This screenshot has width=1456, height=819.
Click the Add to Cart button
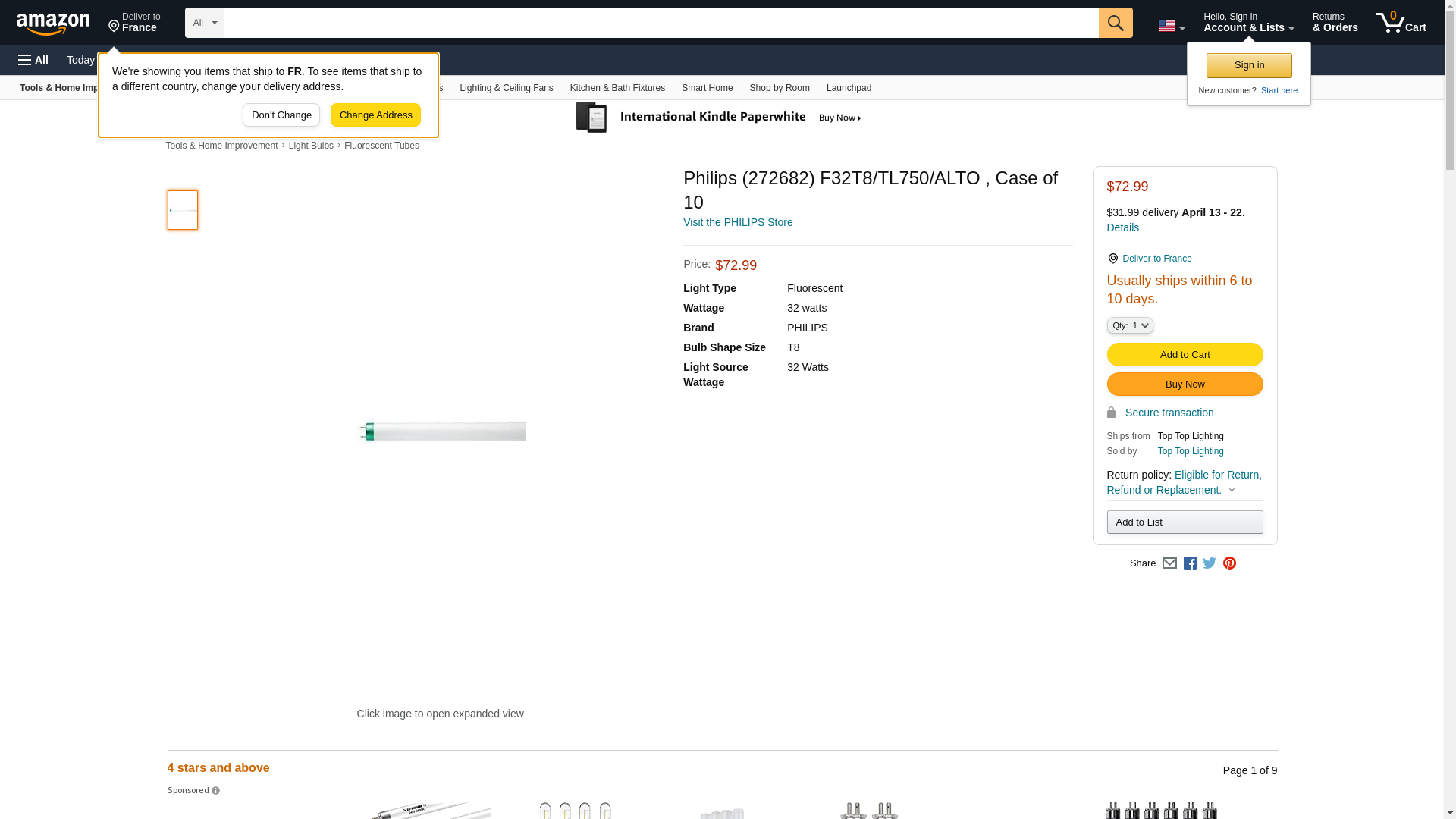1184,355
